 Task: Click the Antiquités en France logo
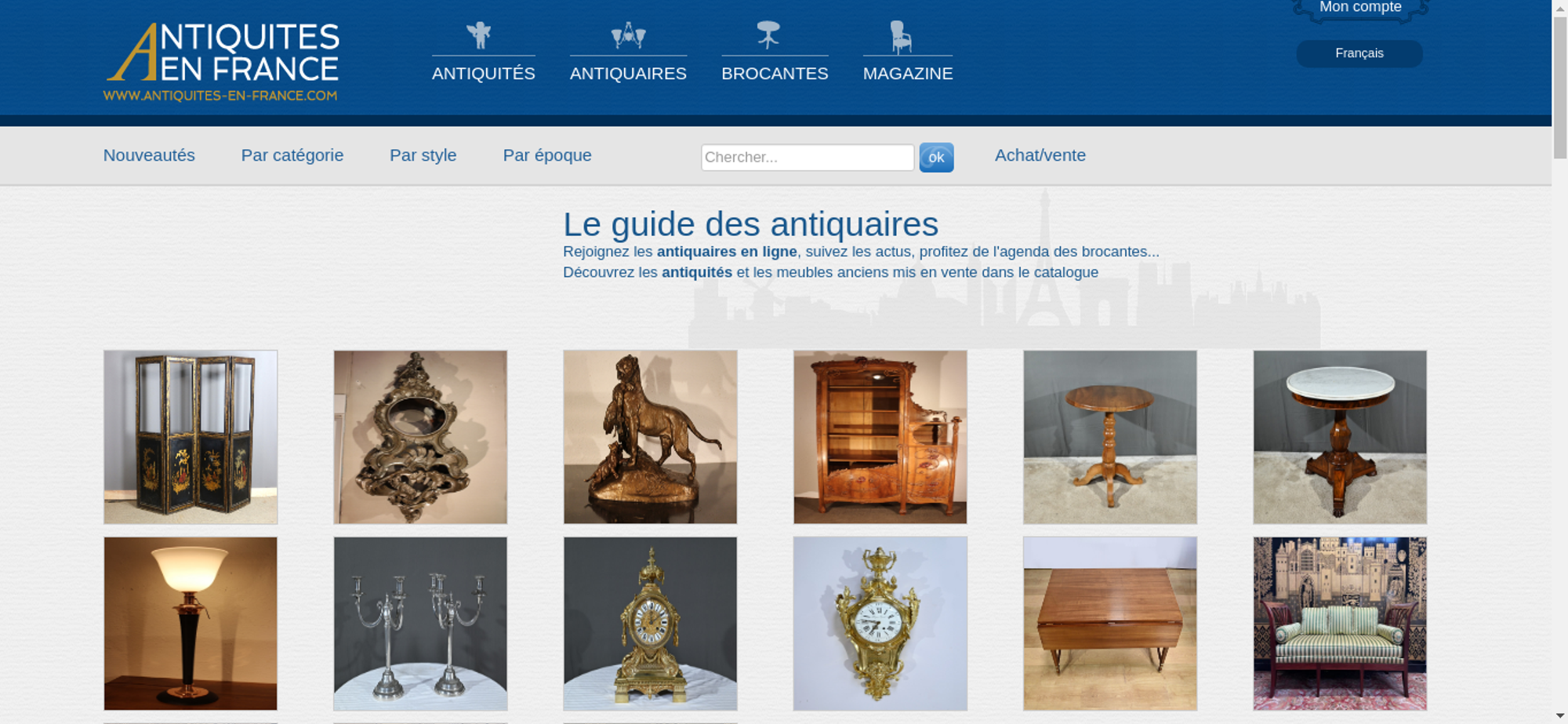click(222, 62)
